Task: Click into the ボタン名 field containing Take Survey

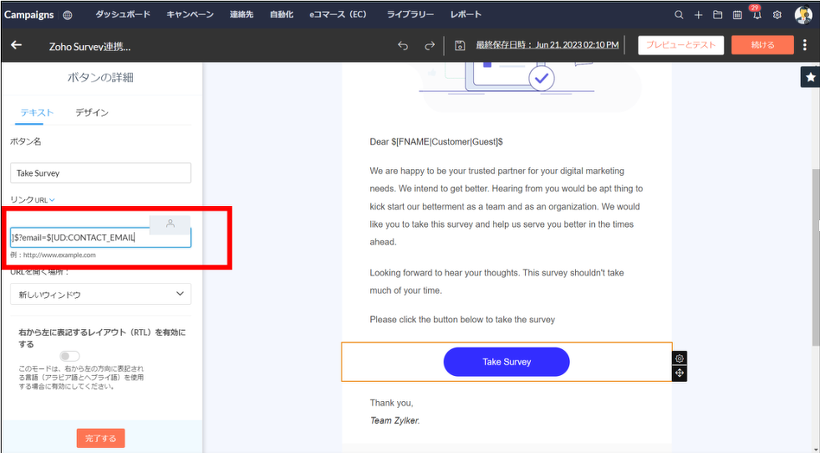Action: coord(100,173)
